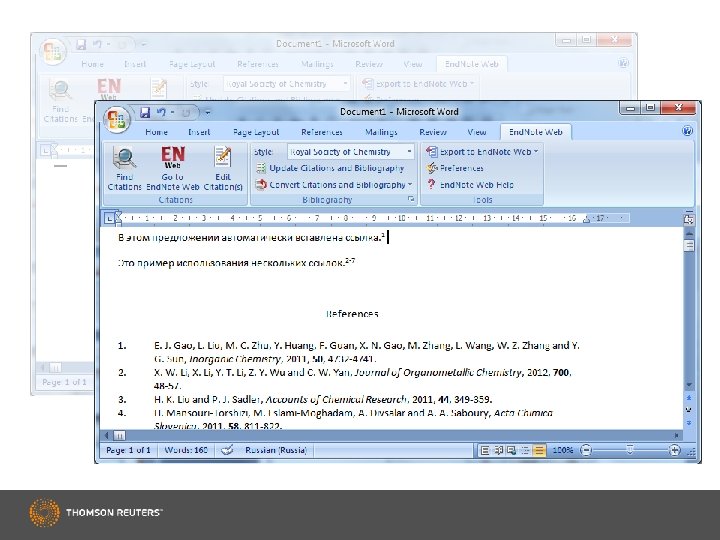The width and height of the screenshot is (720, 540).
Task: Click the References heading in document
Action: coord(352,314)
